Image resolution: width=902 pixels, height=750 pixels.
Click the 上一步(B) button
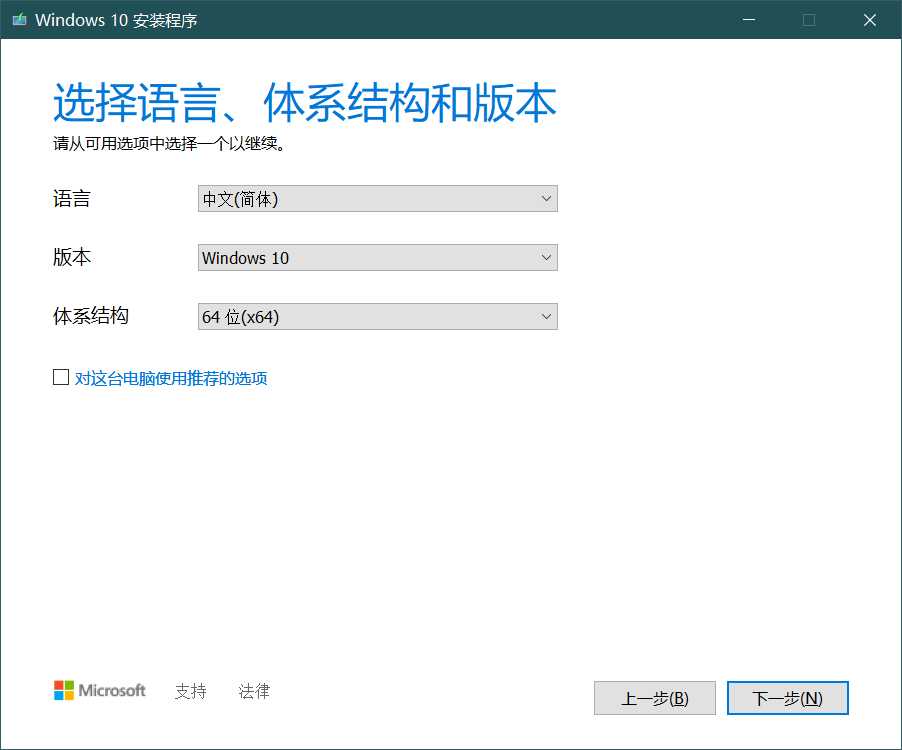(x=655, y=698)
